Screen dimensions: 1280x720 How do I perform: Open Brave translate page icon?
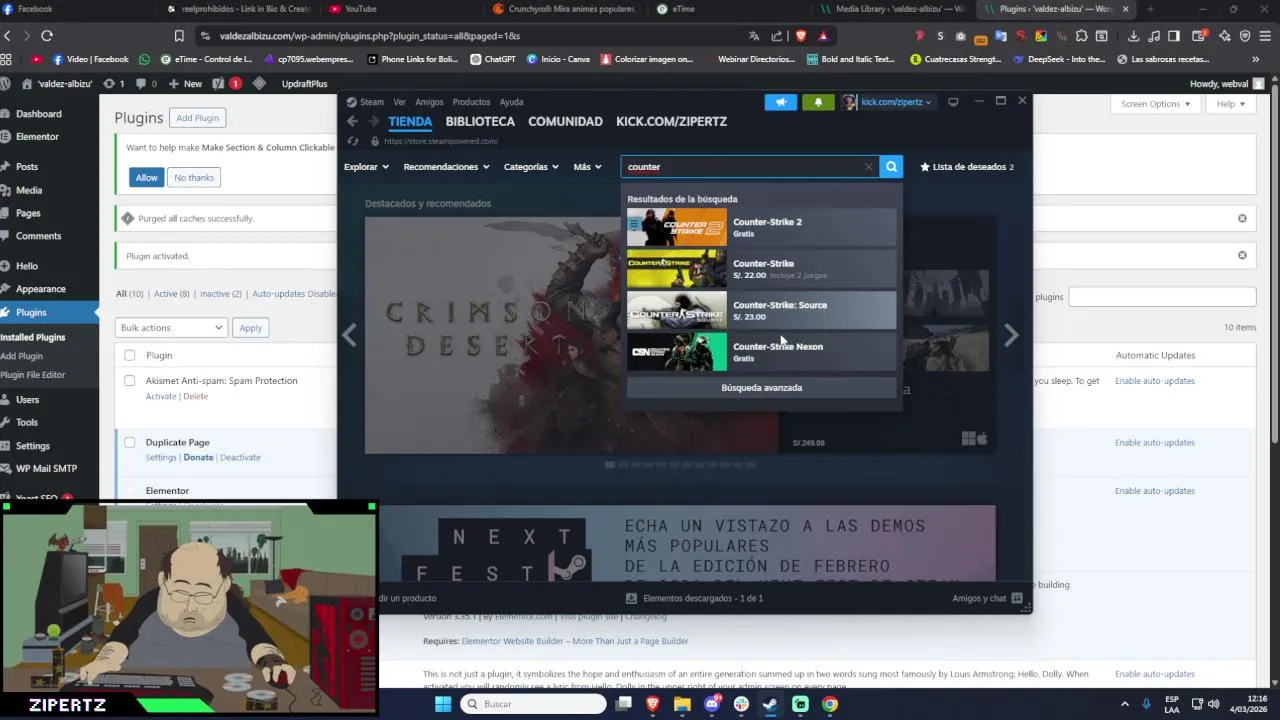(x=756, y=36)
